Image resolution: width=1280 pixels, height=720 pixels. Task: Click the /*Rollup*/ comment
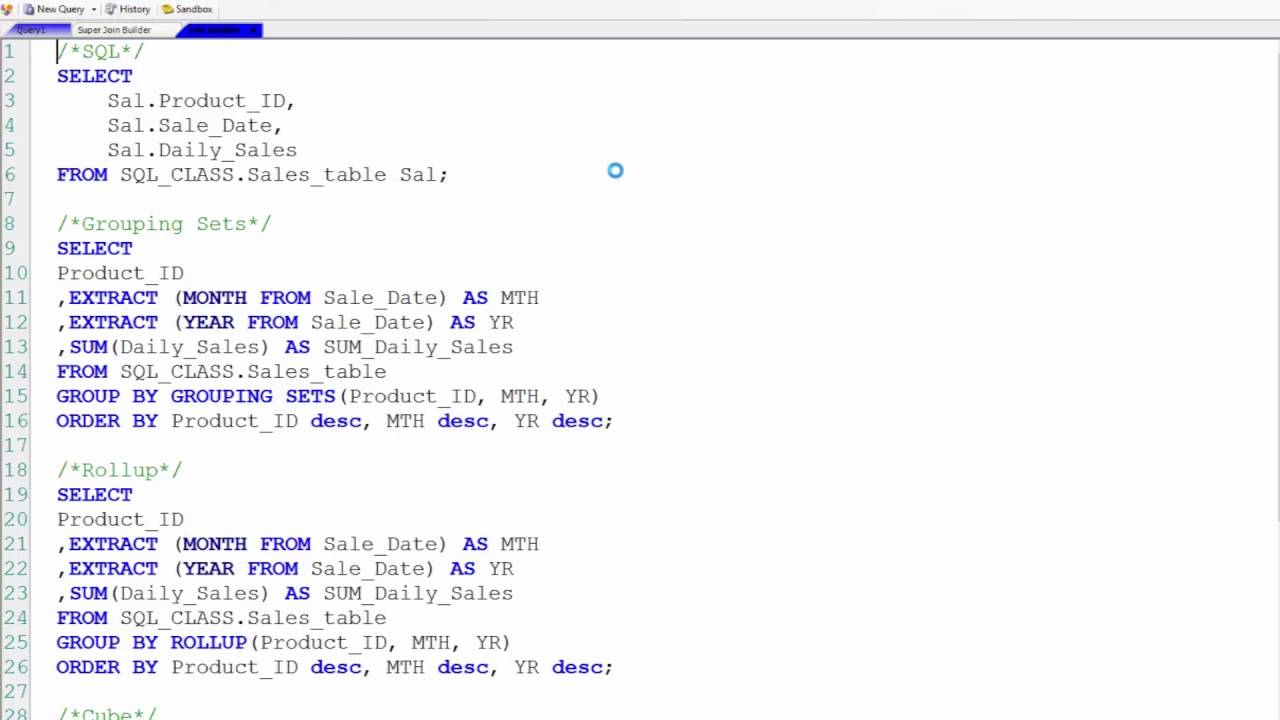click(119, 470)
